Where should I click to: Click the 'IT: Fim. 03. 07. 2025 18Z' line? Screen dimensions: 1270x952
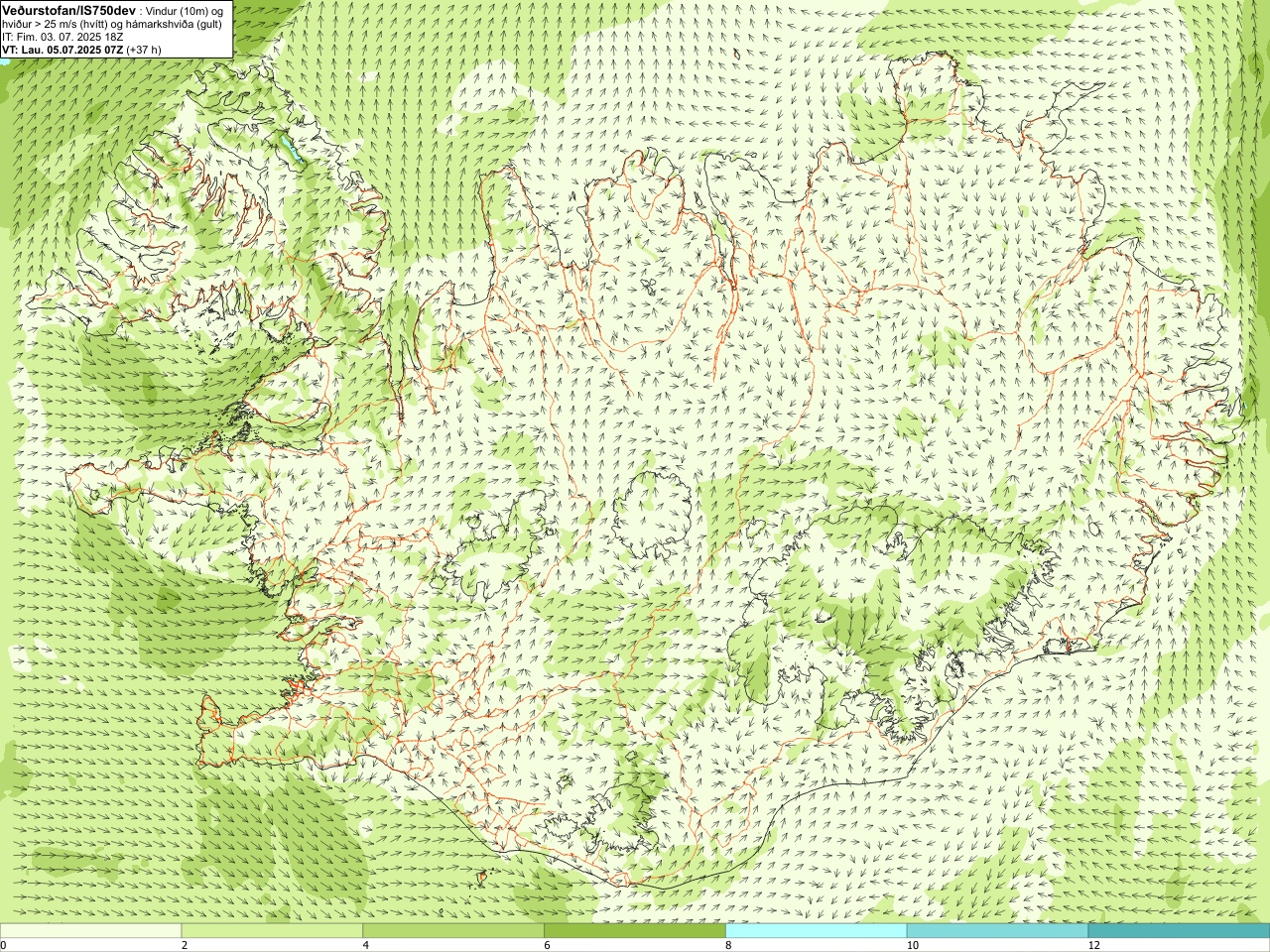(x=63, y=37)
